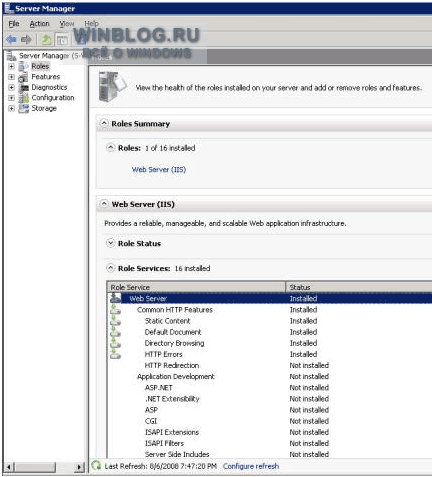432x477 pixels.
Task: Select Diagnostics in the console tree
Action: point(49,87)
